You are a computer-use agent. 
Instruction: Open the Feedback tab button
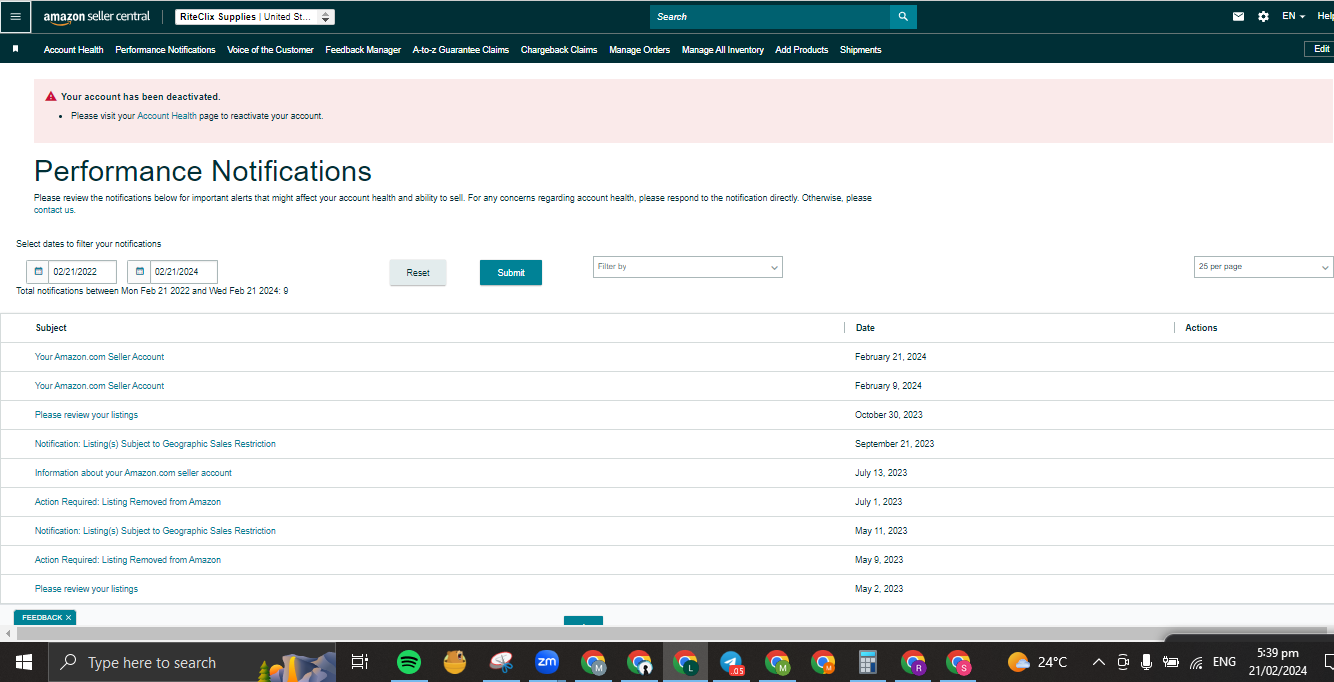(x=42, y=618)
